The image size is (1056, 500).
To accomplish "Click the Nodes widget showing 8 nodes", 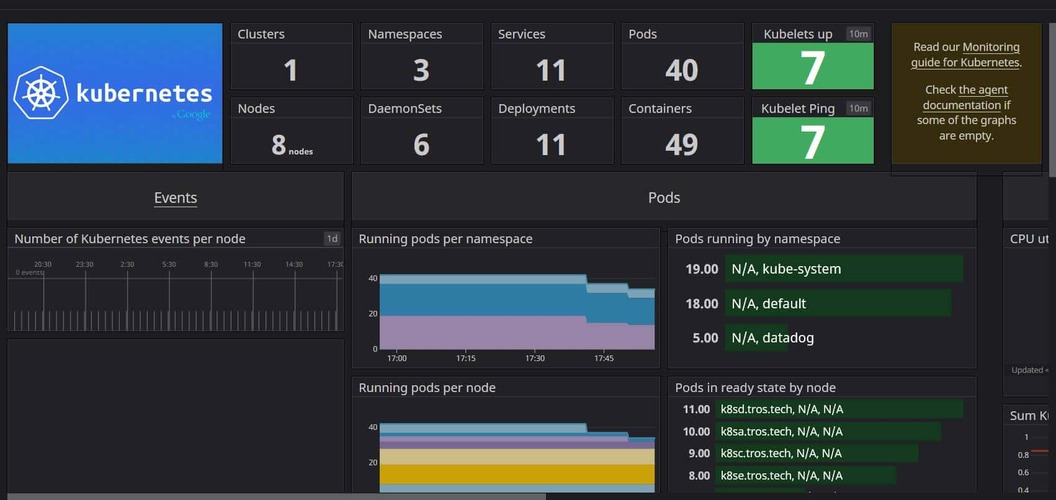I will [292, 131].
